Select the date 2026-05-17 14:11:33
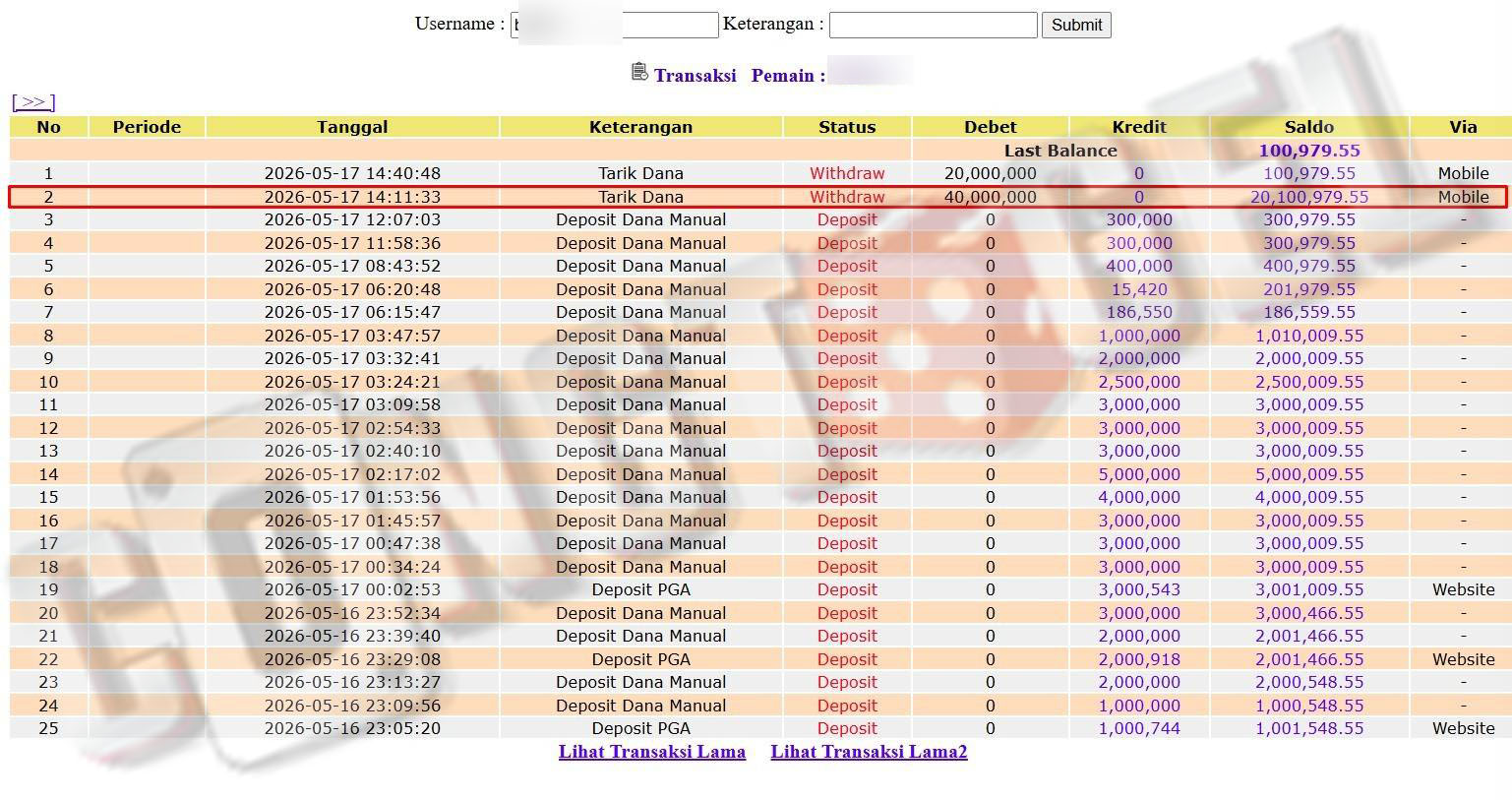This screenshot has width=1512, height=800. (352, 197)
